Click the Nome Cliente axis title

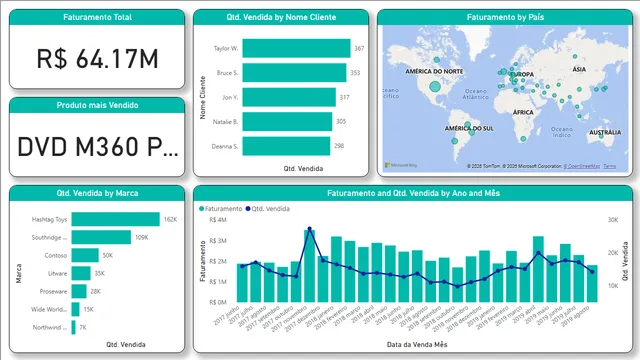pos(202,98)
